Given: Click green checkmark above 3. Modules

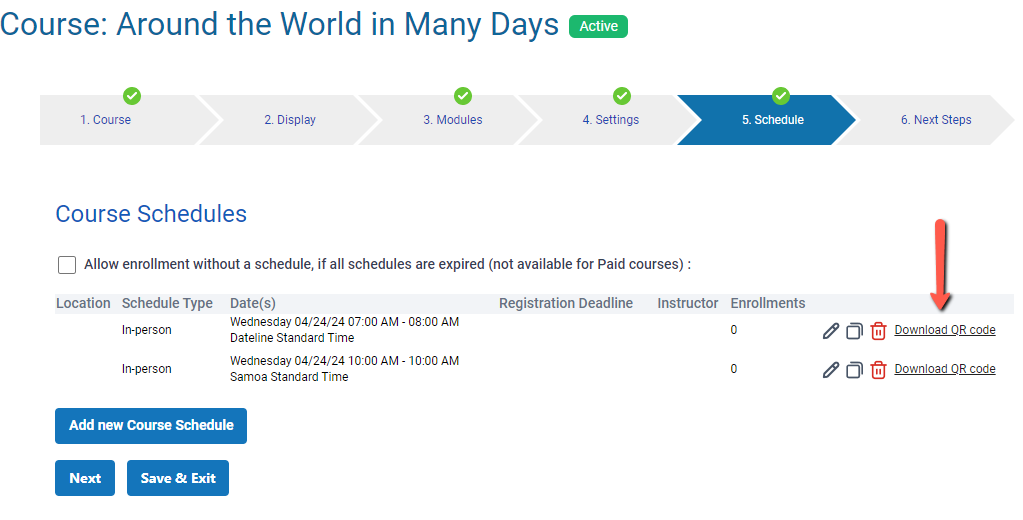Looking at the screenshot, I should coord(463,96).
